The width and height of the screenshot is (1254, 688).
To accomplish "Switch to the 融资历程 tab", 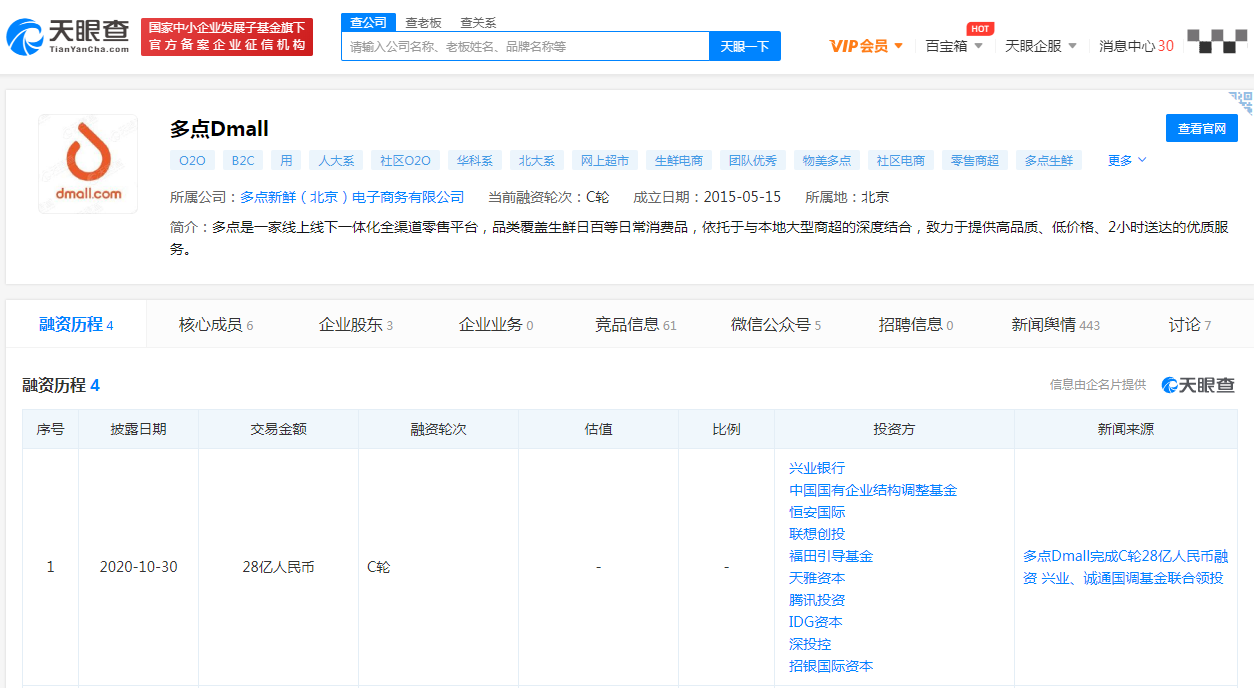I will coord(76,324).
